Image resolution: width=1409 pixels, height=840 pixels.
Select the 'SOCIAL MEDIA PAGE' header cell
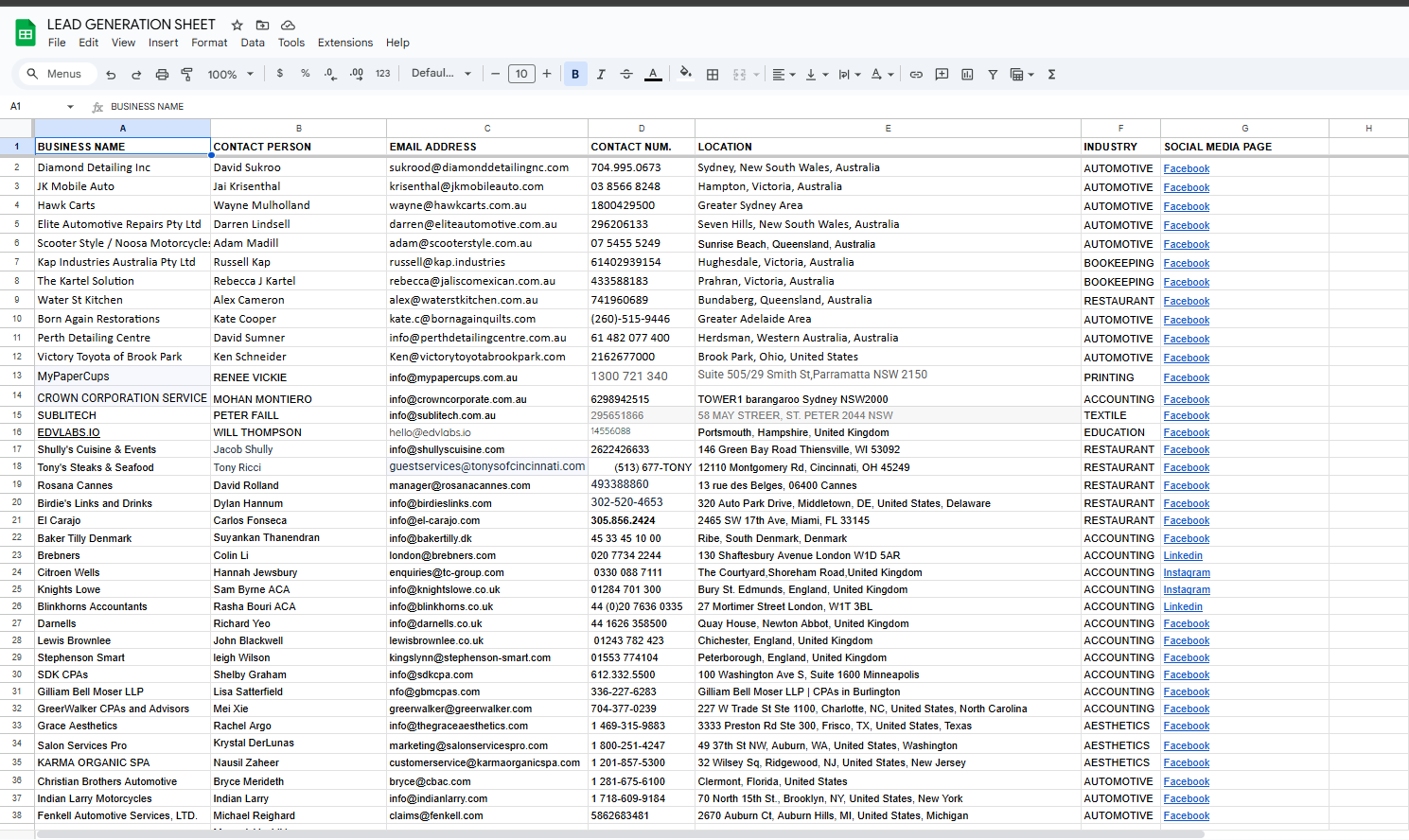[1244, 147]
